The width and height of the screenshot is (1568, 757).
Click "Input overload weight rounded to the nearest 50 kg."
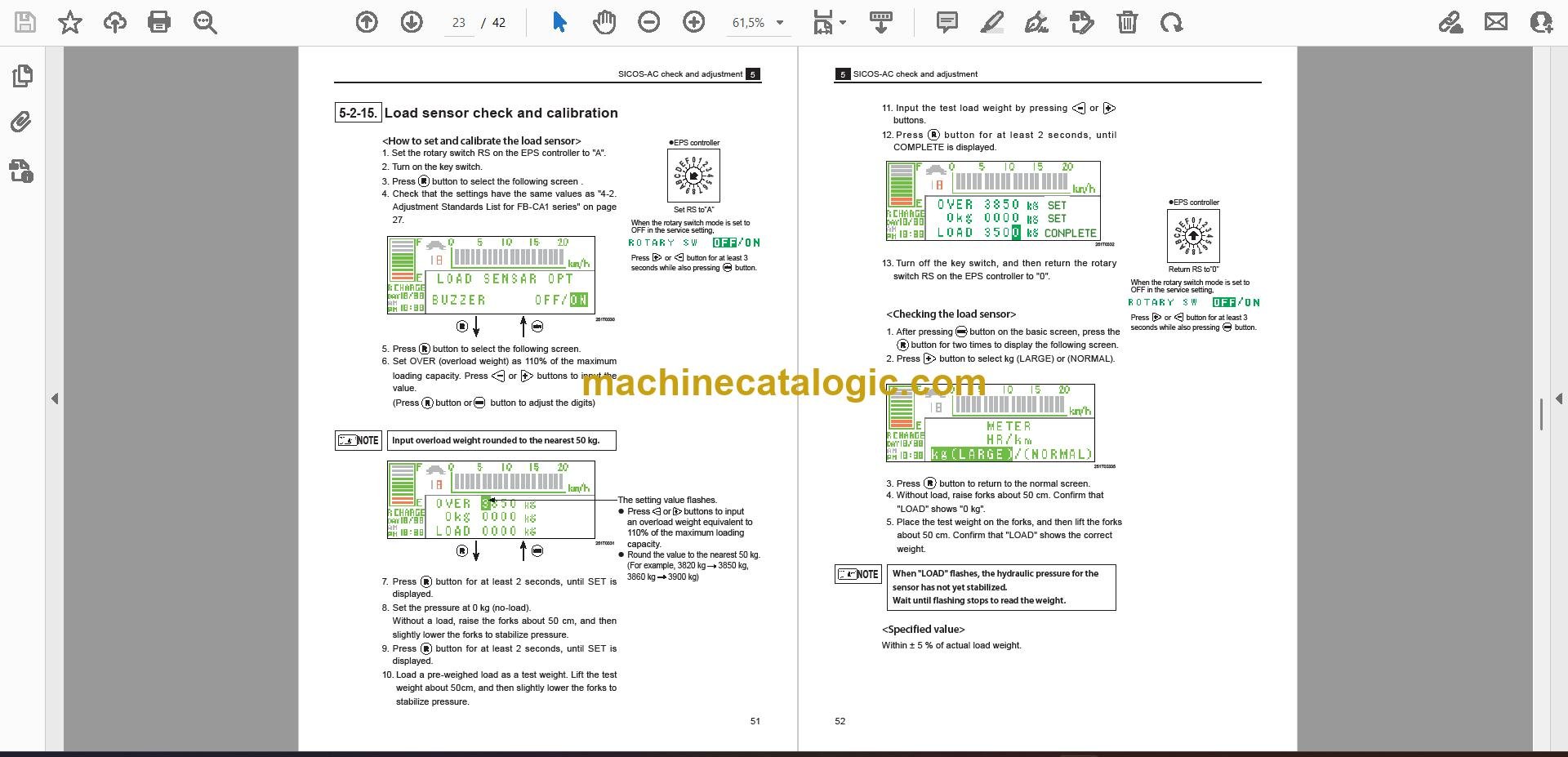[496, 440]
